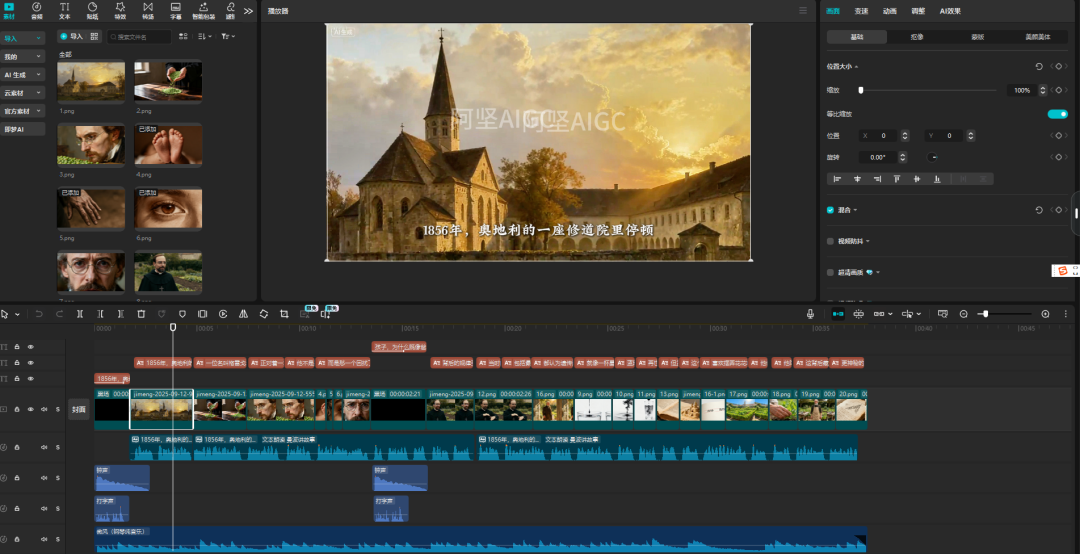Click the crop icon in timeline toolbar

(x=284, y=314)
